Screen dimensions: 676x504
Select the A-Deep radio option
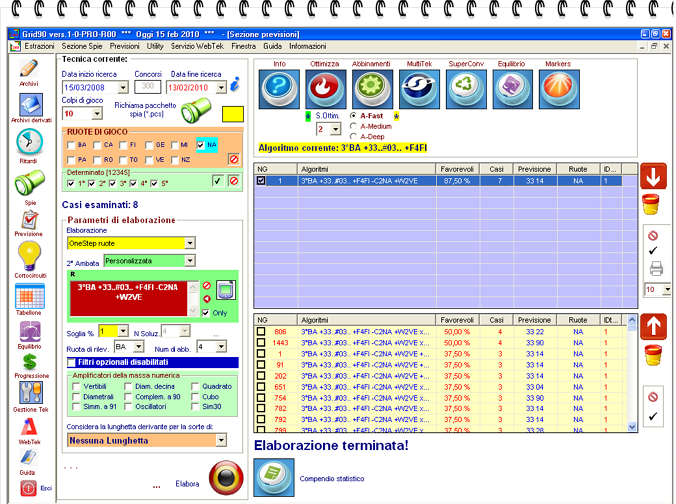(x=354, y=137)
